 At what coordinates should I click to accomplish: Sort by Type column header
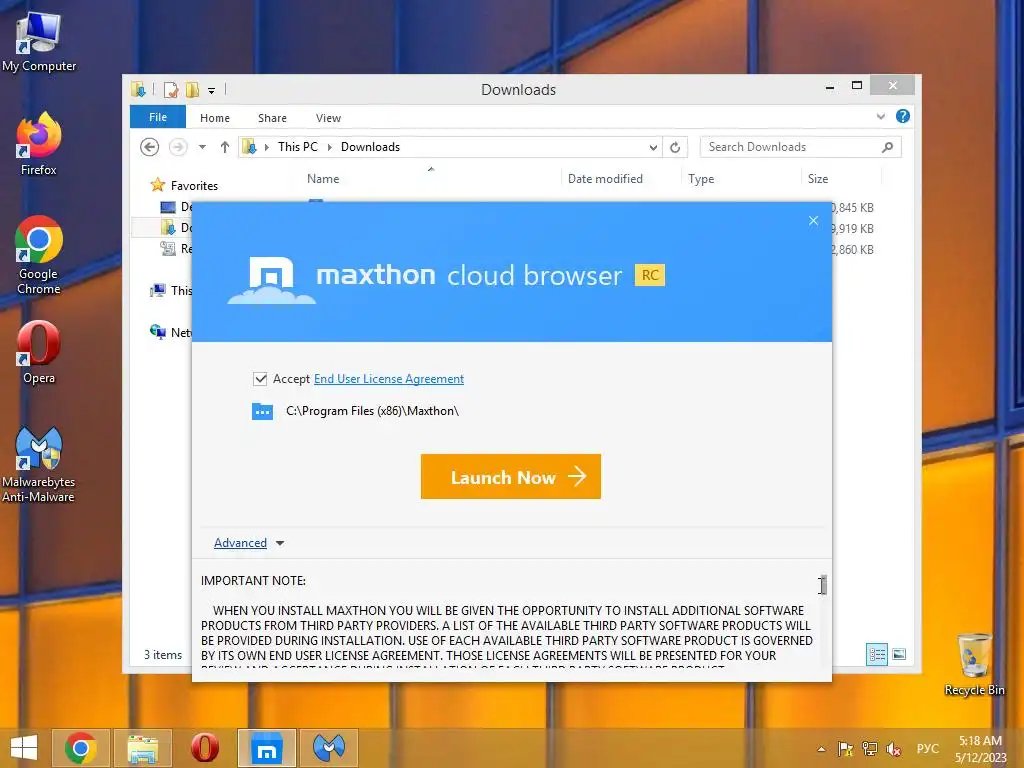[x=701, y=179]
